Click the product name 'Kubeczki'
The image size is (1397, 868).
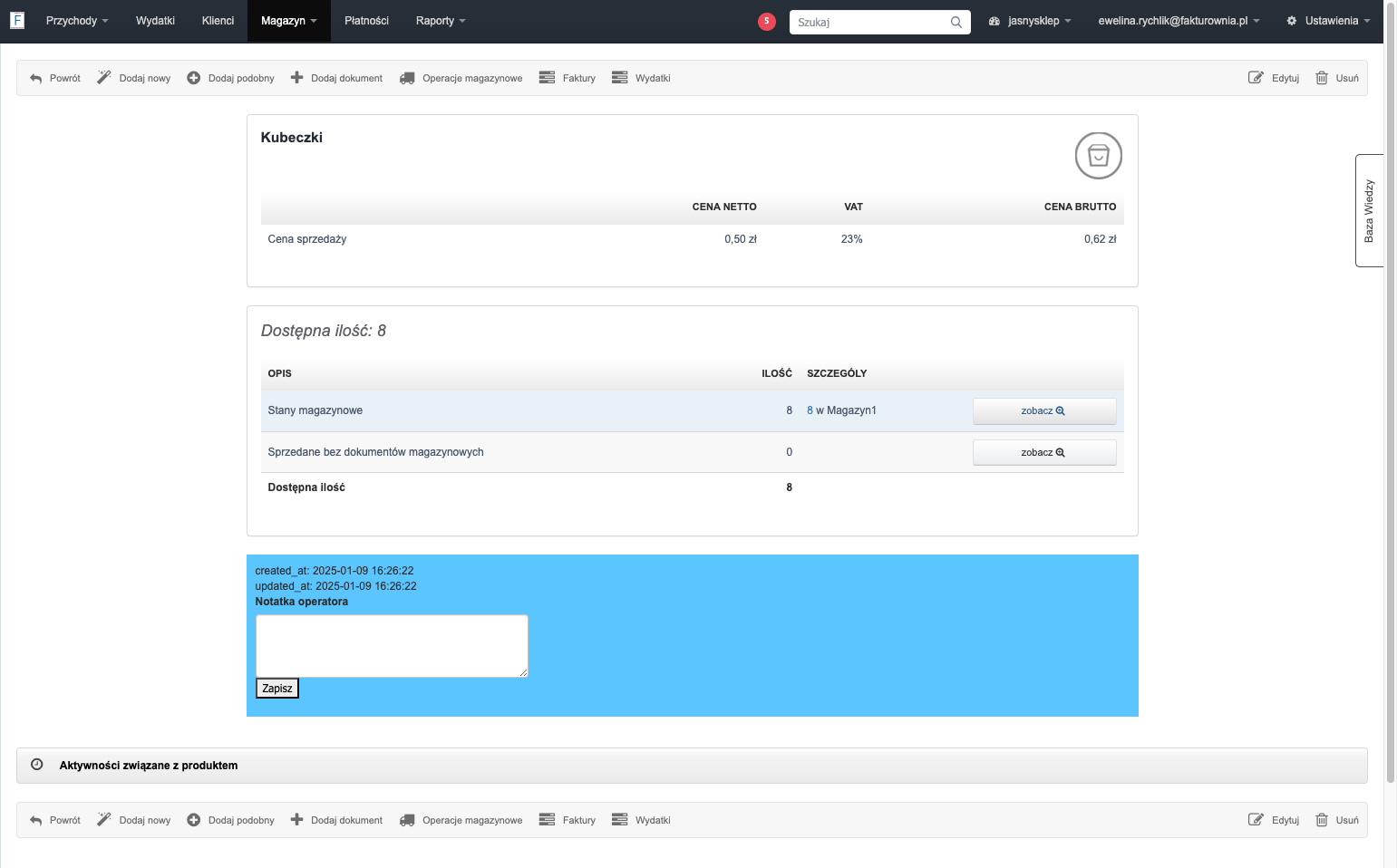[x=292, y=138]
